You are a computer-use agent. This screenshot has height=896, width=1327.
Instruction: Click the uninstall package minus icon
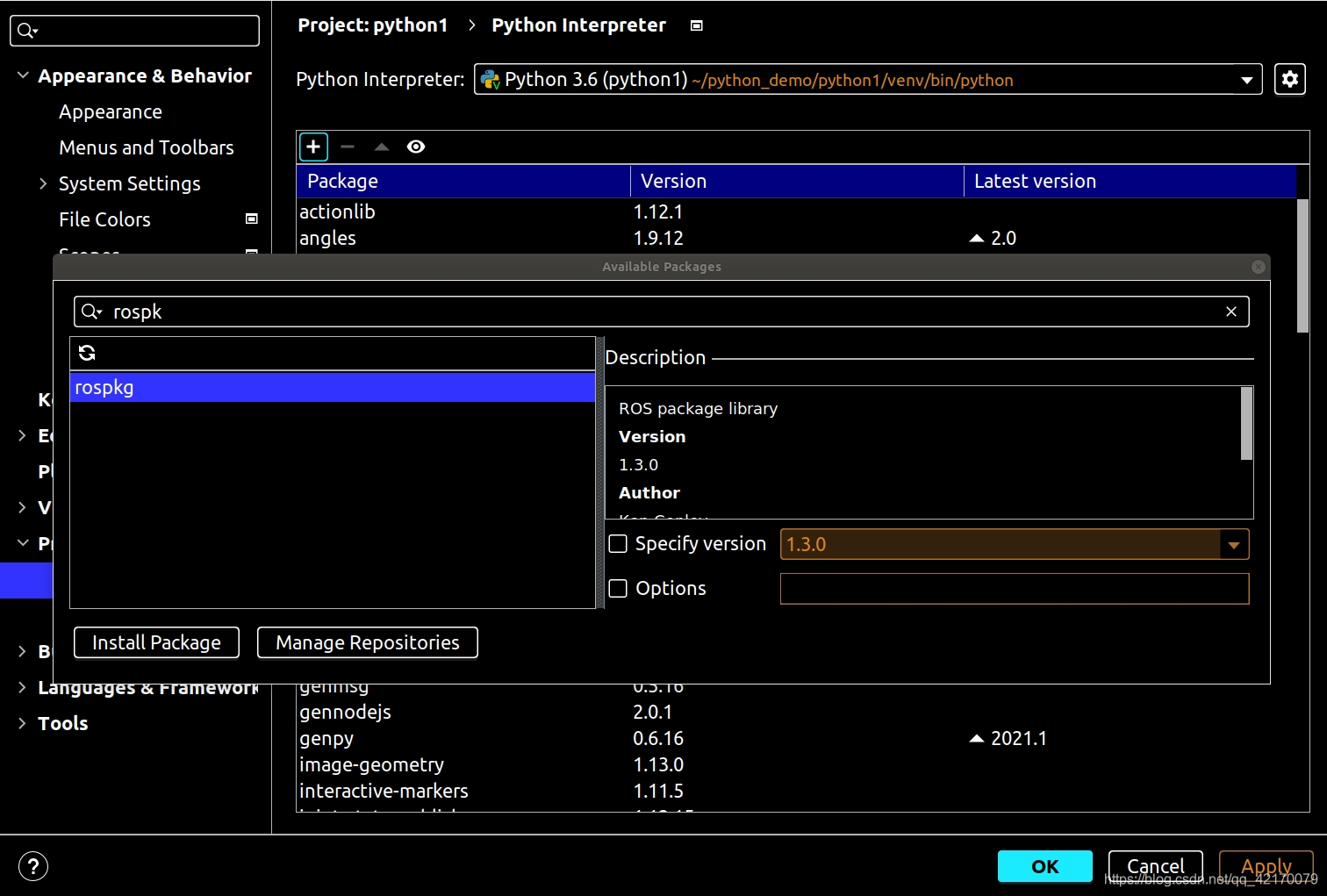348,147
